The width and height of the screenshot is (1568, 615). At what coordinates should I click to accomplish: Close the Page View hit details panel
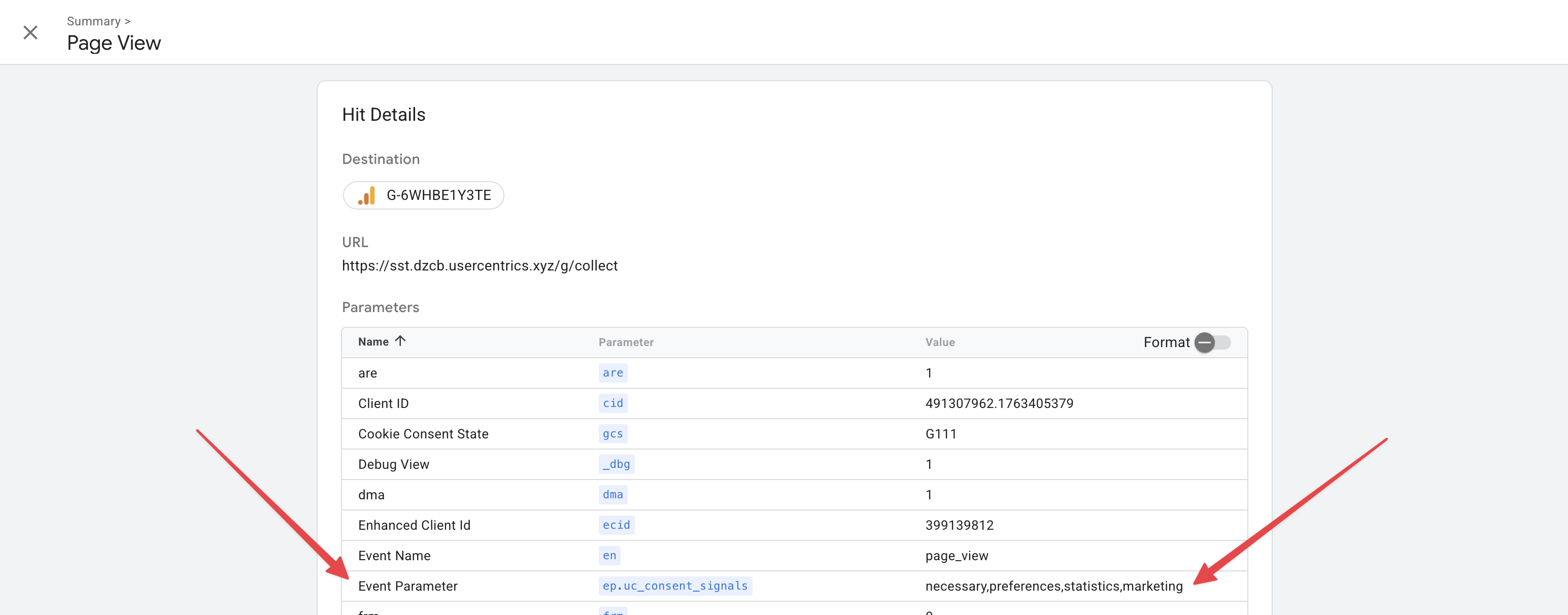point(30,32)
